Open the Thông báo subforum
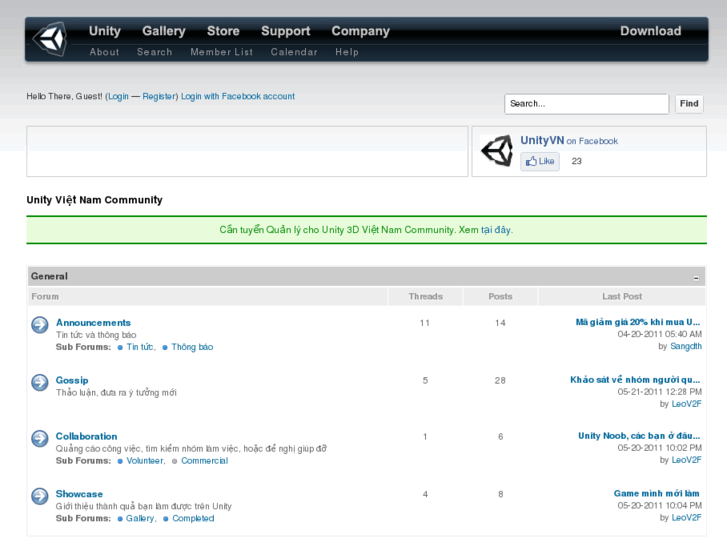Viewport: 727px width, 545px height. point(192,347)
